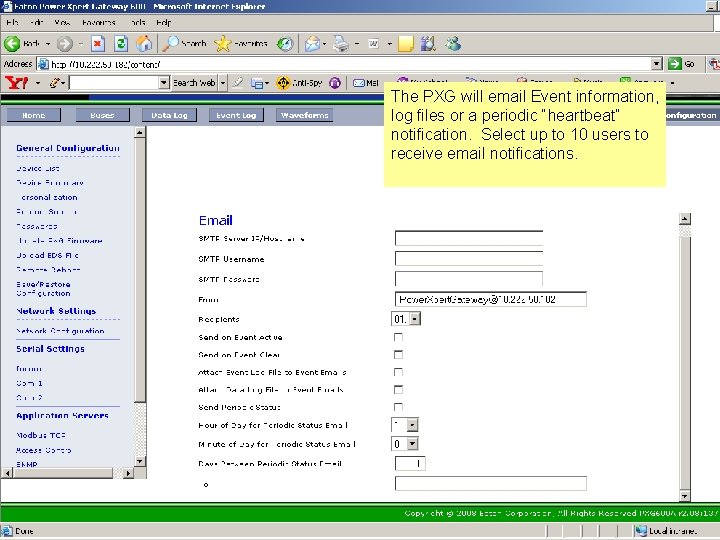Image resolution: width=720 pixels, height=540 pixels.
Task: Click the Edit with Word icon
Action: click(374, 44)
